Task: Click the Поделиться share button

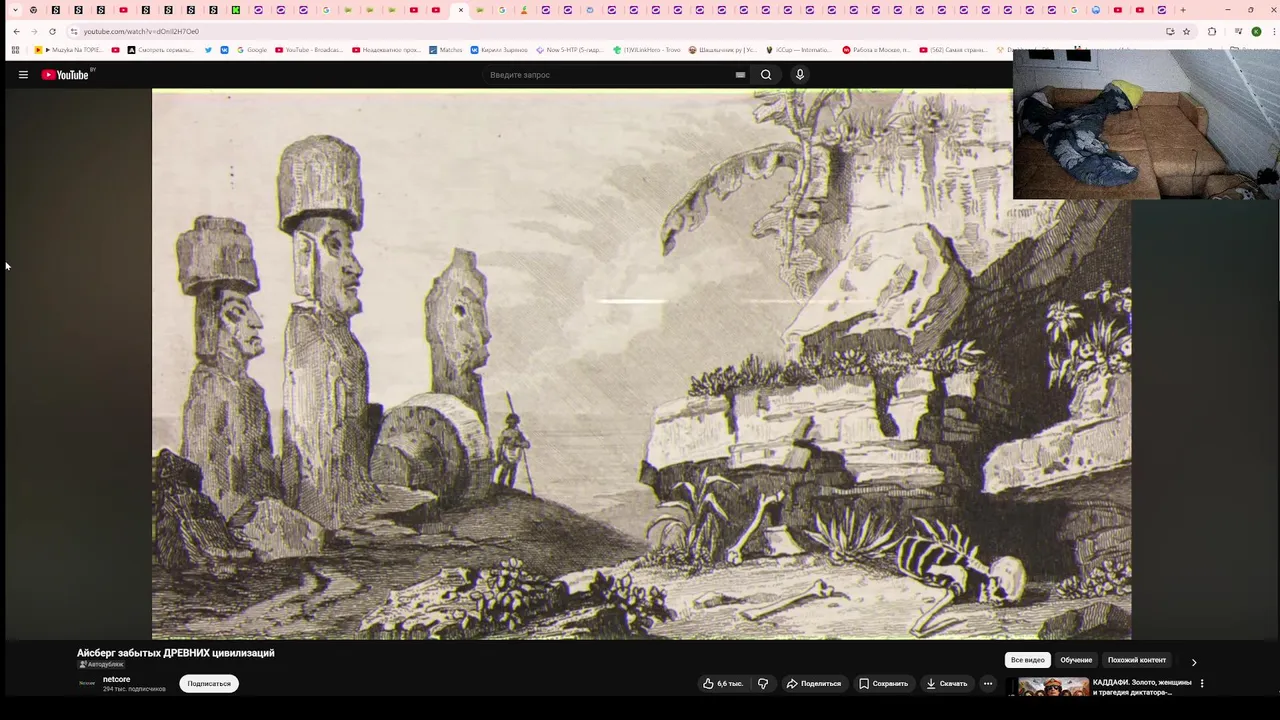Action: 814,684
